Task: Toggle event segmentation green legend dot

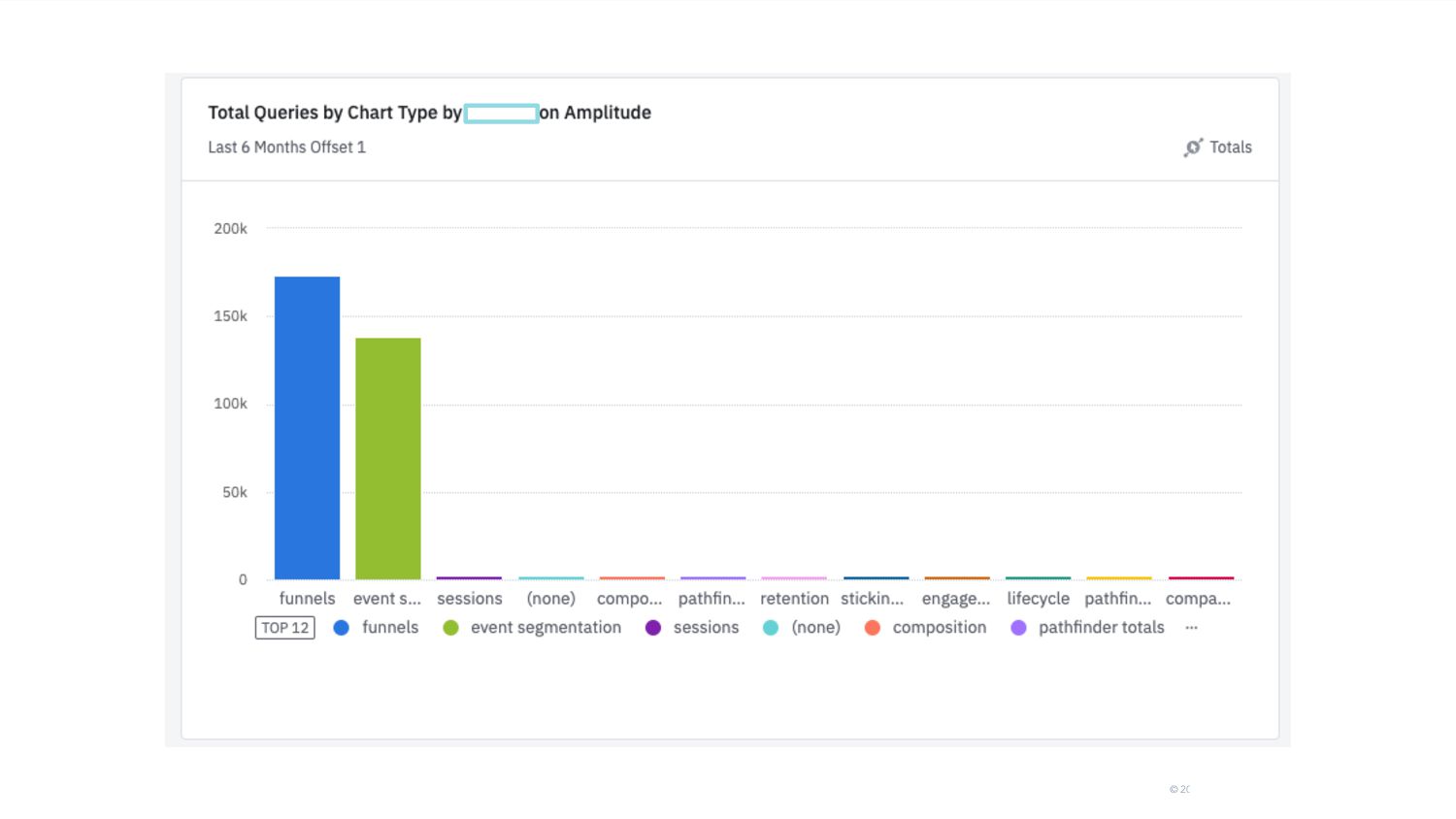Action: click(x=450, y=628)
